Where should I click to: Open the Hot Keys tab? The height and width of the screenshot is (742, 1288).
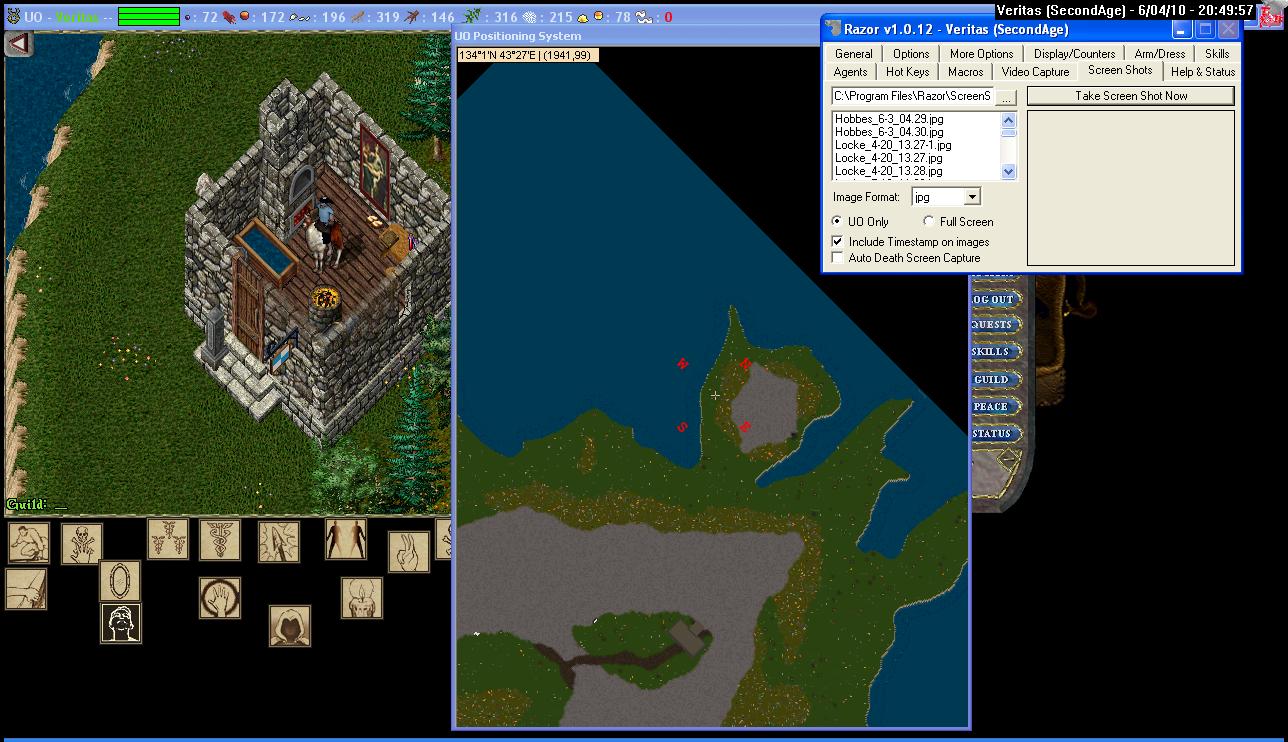(907, 72)
